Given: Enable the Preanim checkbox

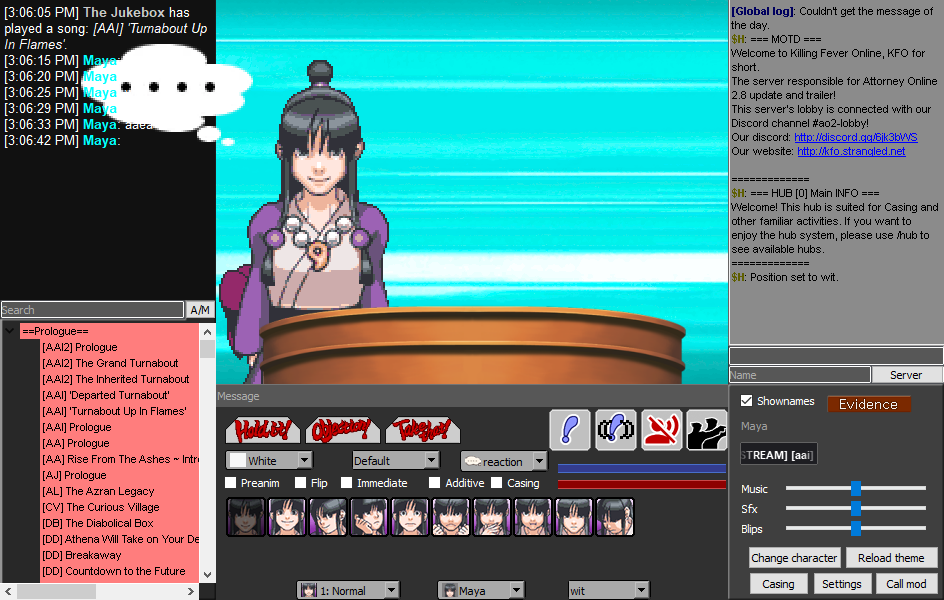Looking at the screenshot, I should (231, 483).
